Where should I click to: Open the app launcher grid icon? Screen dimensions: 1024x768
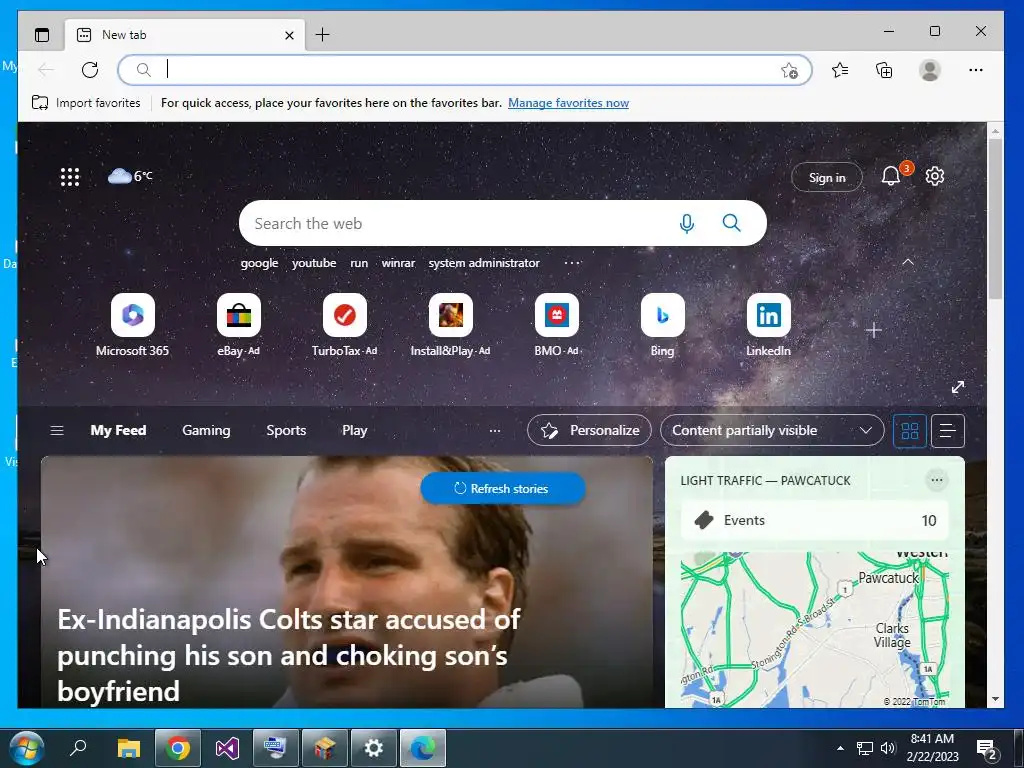coord(70,177)
